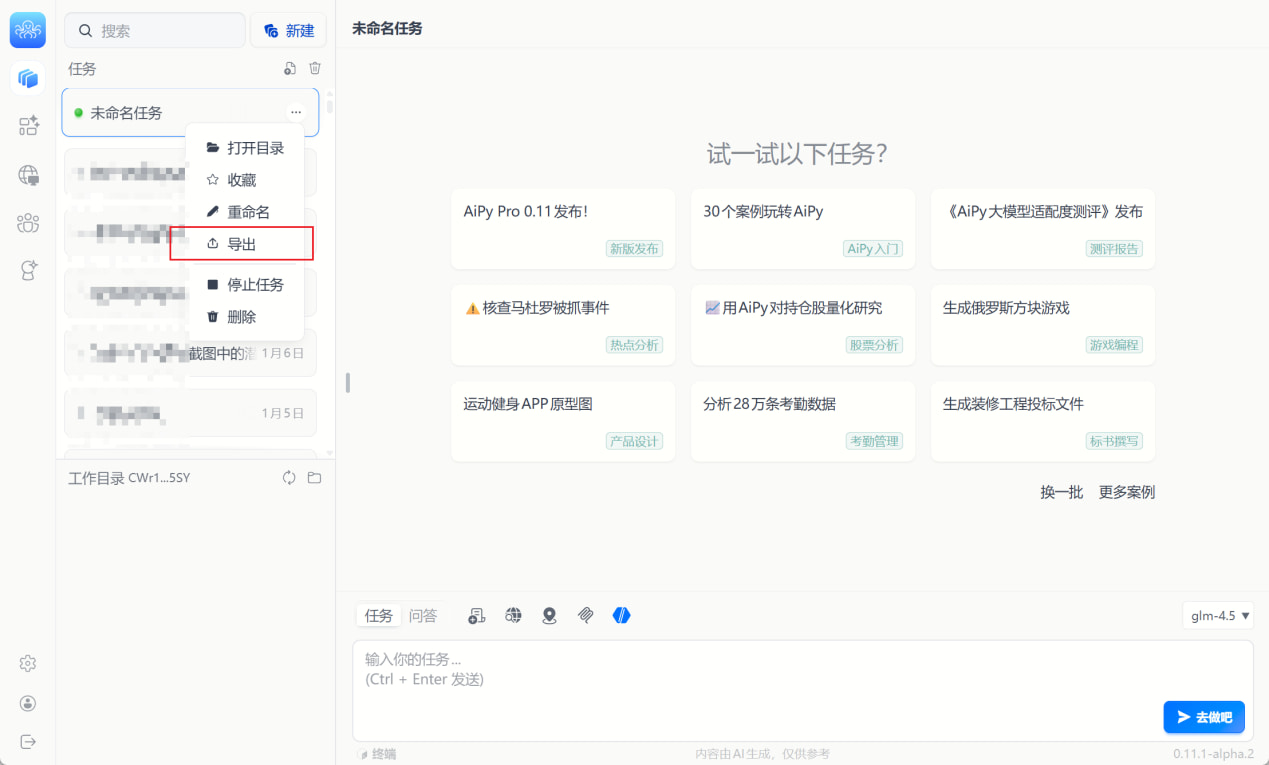Open card 运动健身APP原型图
Viewport: 1269px width, 765px height.
click(563, 421)
